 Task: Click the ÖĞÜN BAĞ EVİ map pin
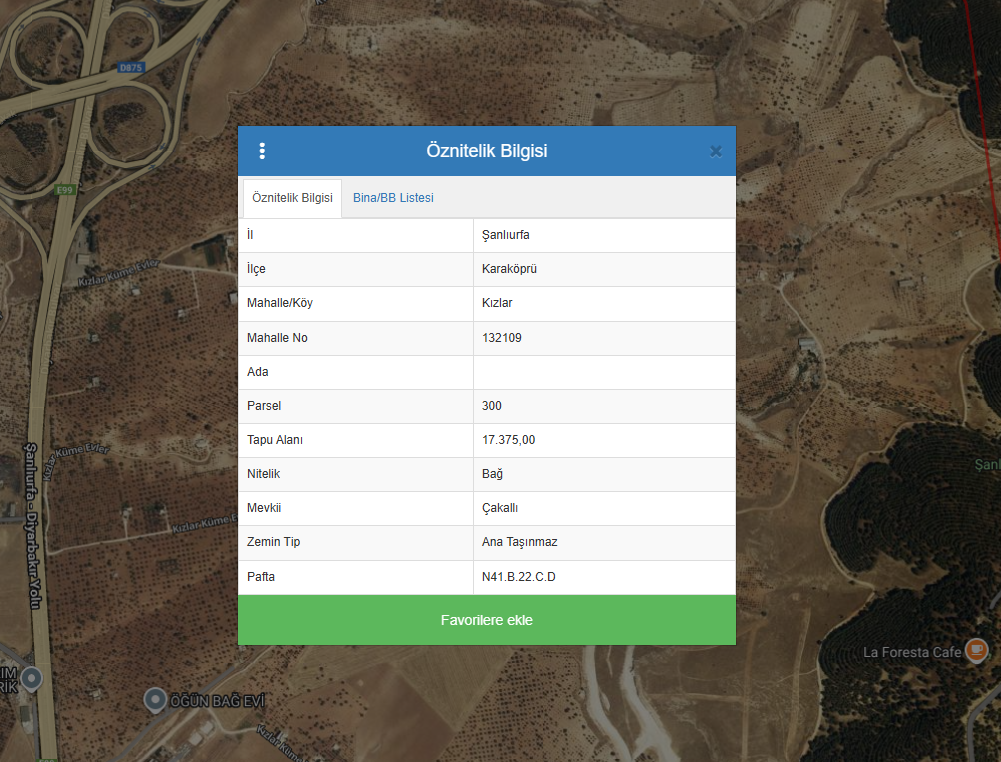coord(155,700)
